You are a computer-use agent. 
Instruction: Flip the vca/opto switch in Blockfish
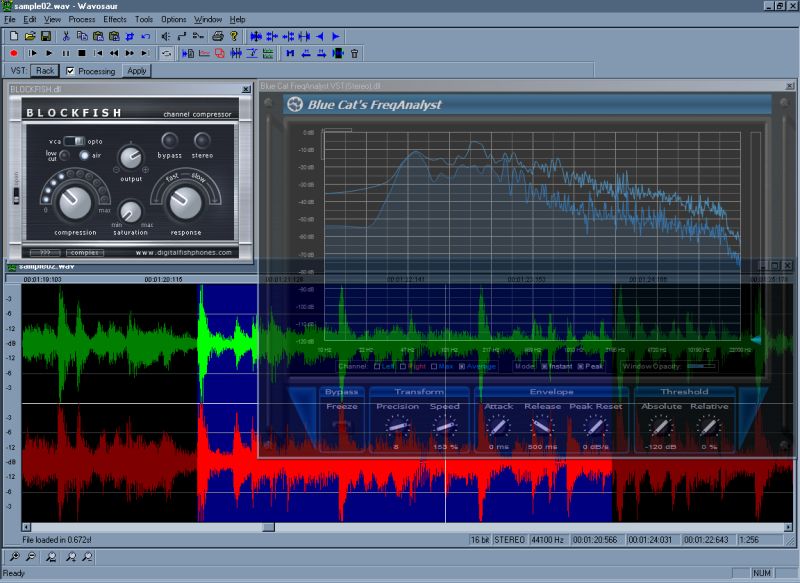[74, 141]
